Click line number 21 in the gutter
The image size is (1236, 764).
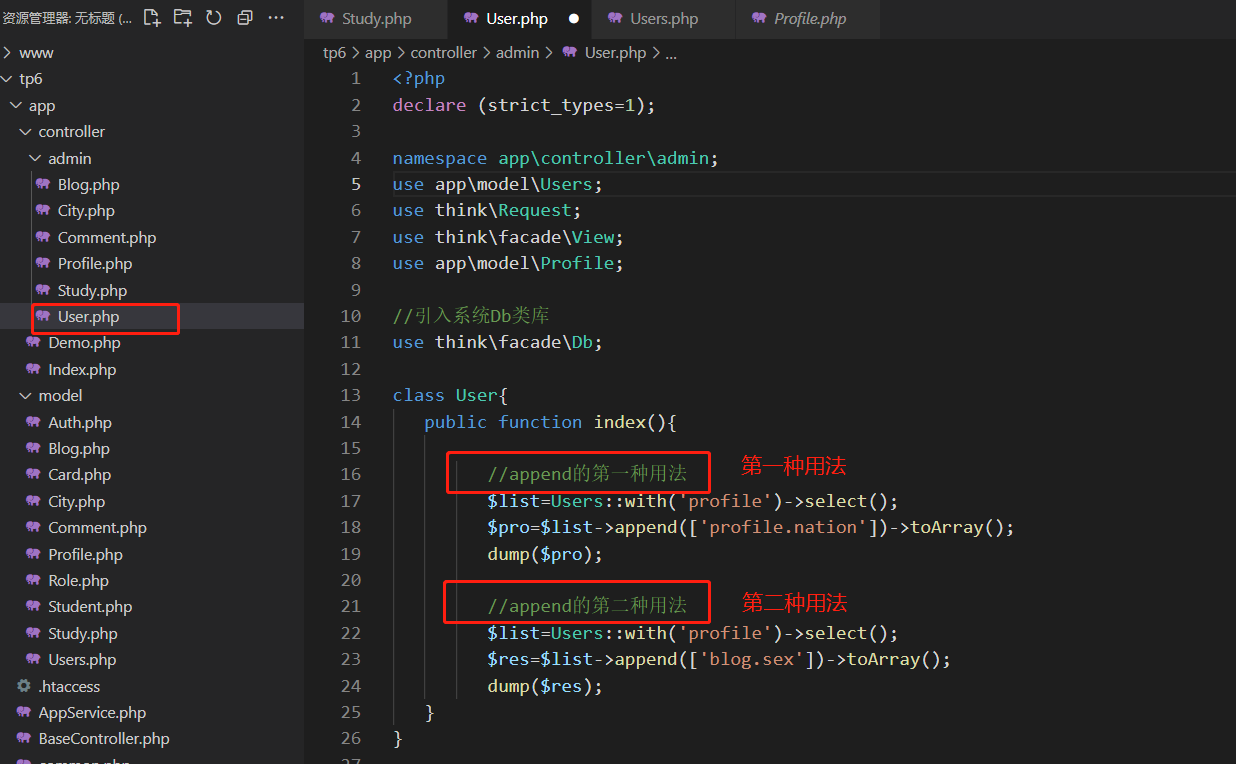350,606
